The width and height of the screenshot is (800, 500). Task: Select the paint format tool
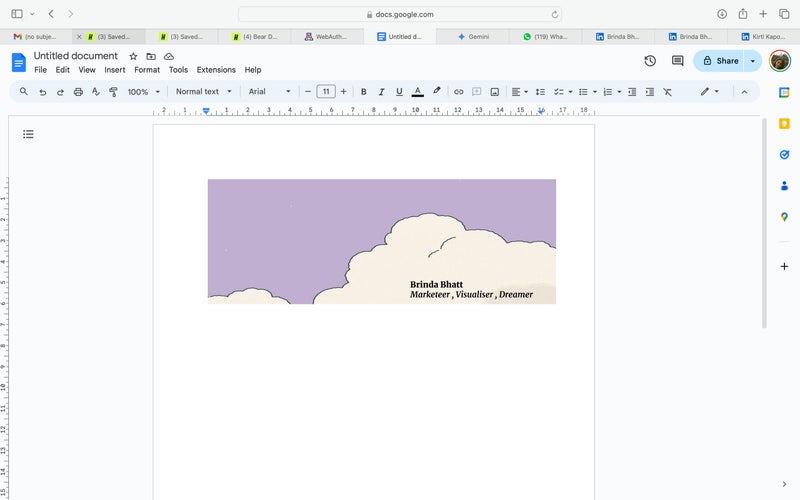pyautogui.click(x=113, y=92)
